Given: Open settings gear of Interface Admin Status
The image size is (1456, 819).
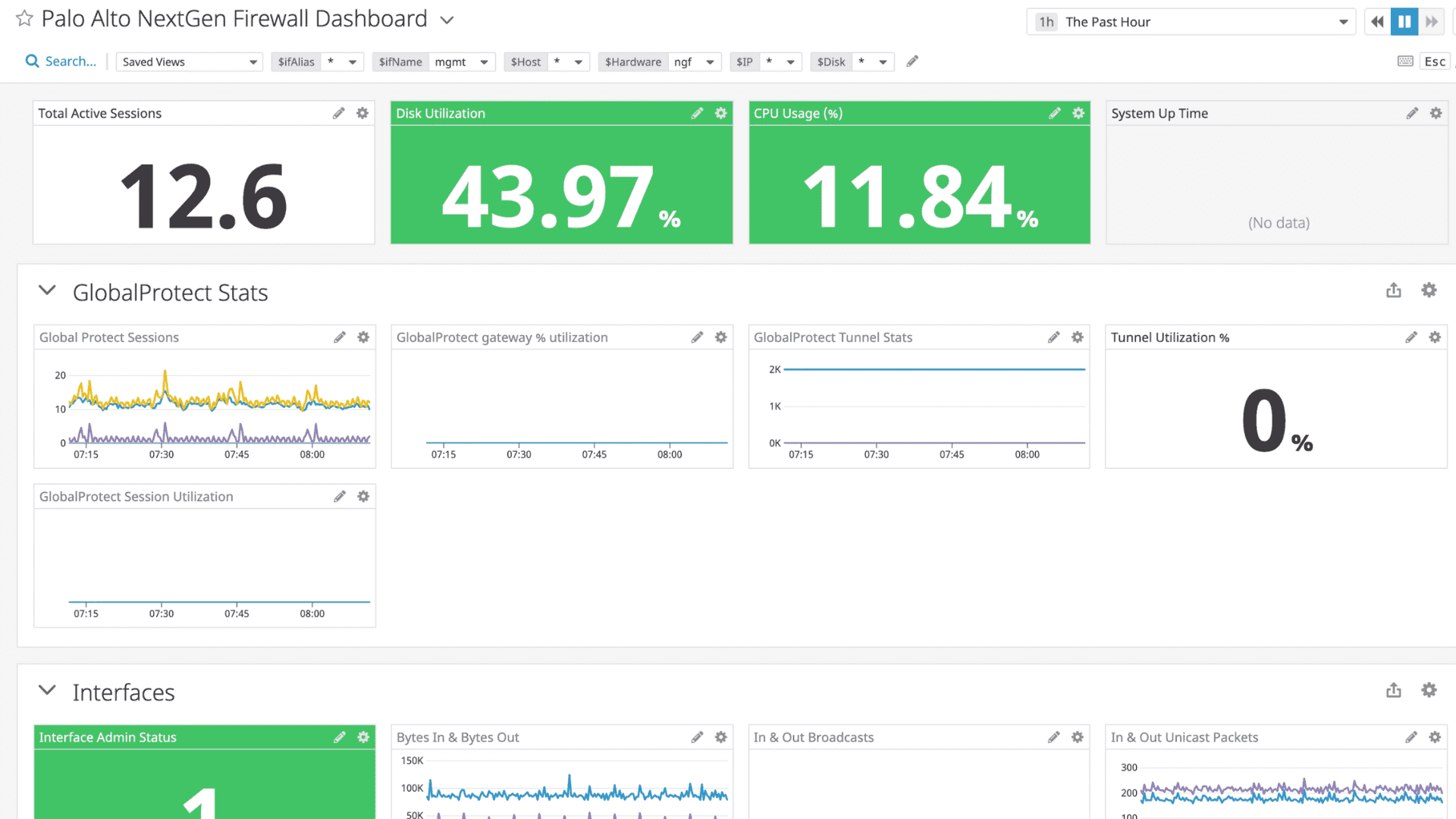Looking at the screenshot, I should [363, 737].
